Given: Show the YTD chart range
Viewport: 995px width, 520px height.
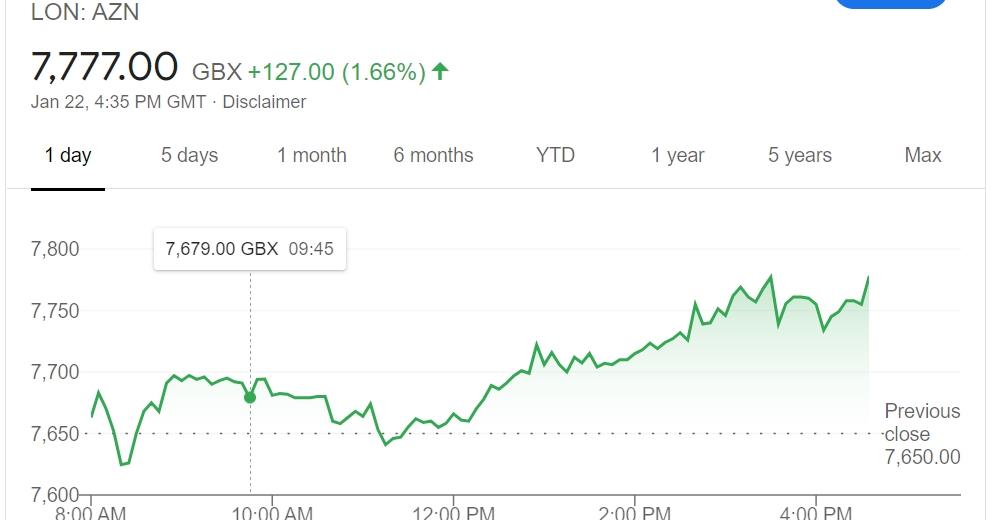Looking at the screenshot, I should [x=555, y=156].
